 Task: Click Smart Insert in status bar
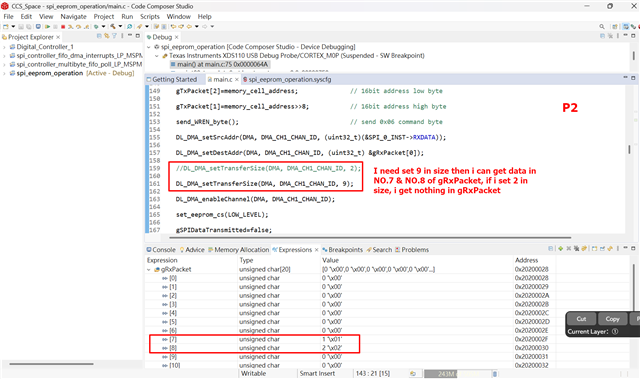pyautogui.click(x=317, y=374)
